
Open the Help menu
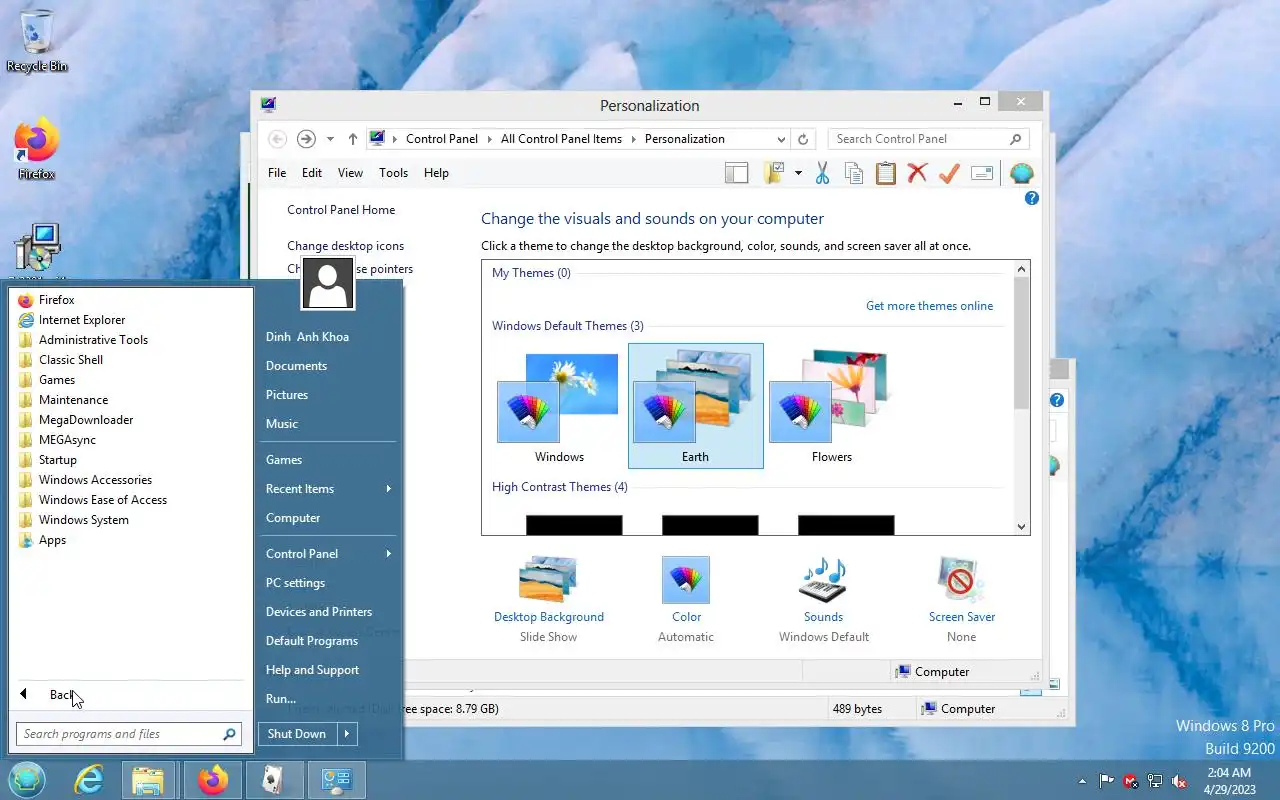[436, 173]
